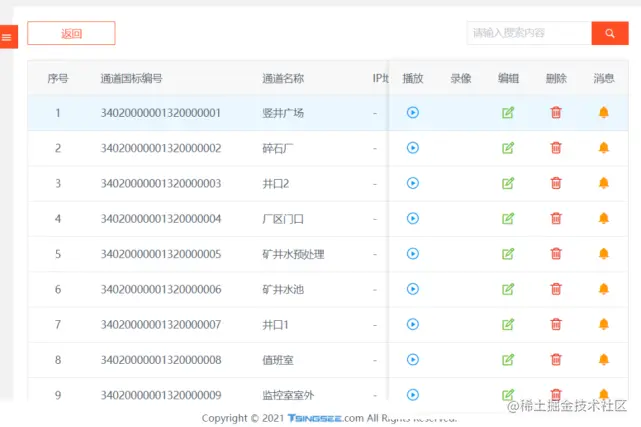Open message bell for 矿井水预处理

604,254
